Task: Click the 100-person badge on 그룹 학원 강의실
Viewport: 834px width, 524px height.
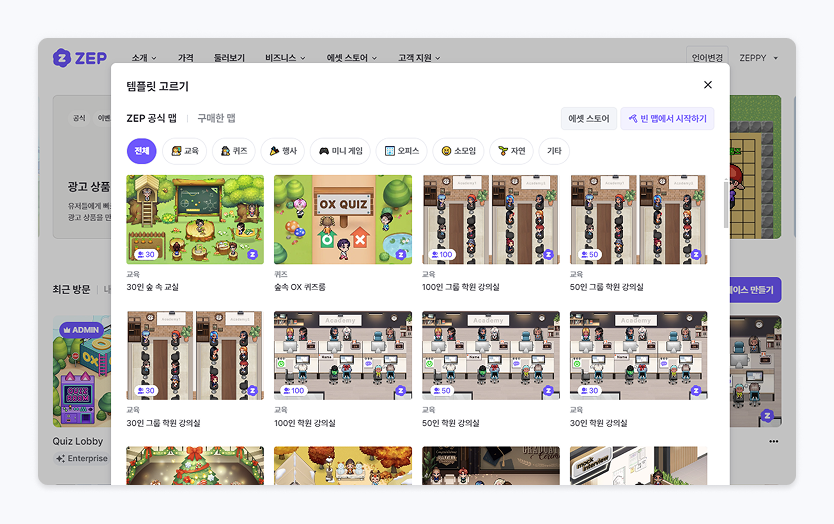Action: [443, 254]
